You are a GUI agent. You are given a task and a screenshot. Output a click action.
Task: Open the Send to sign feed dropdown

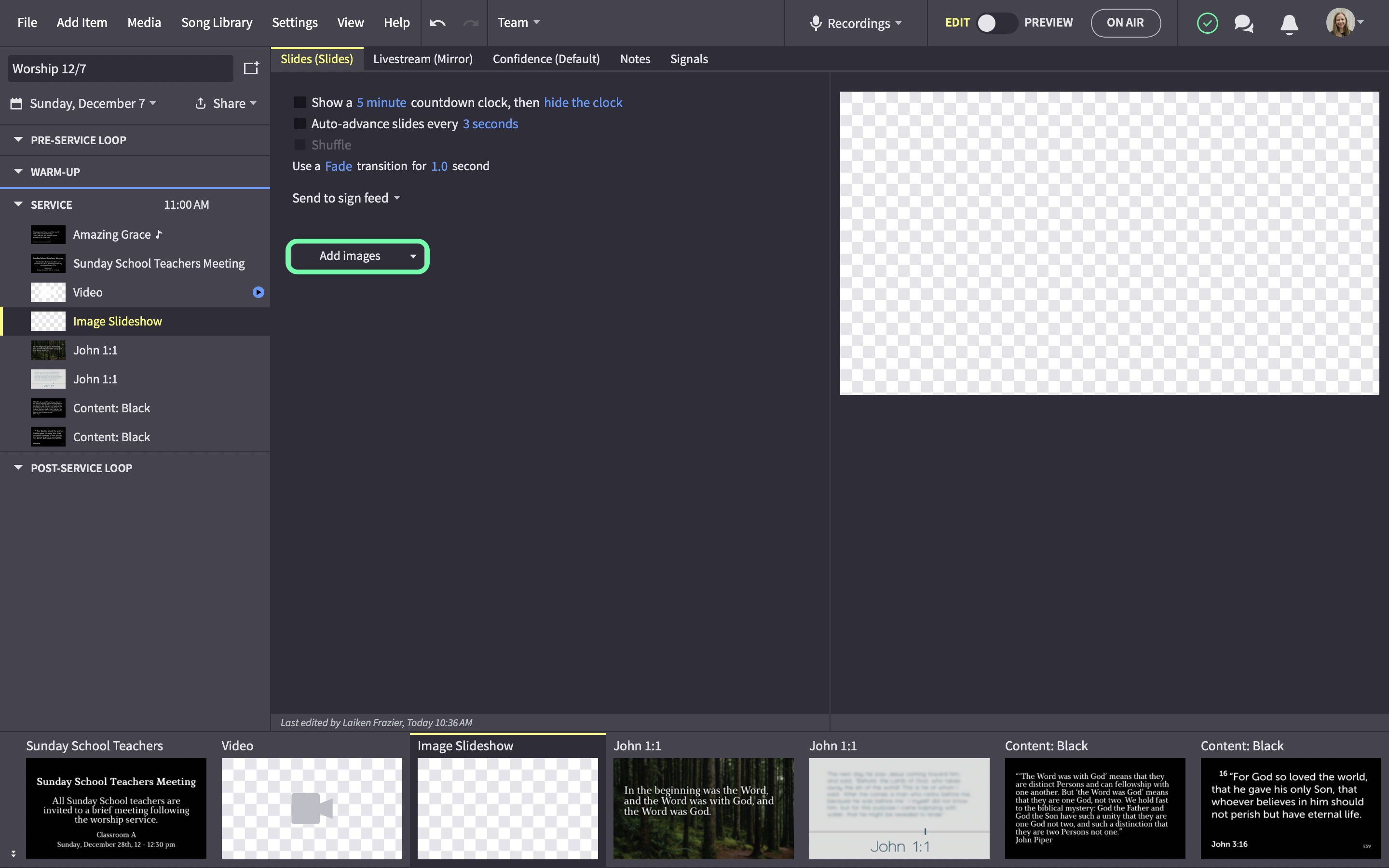[x=346, y=198]
